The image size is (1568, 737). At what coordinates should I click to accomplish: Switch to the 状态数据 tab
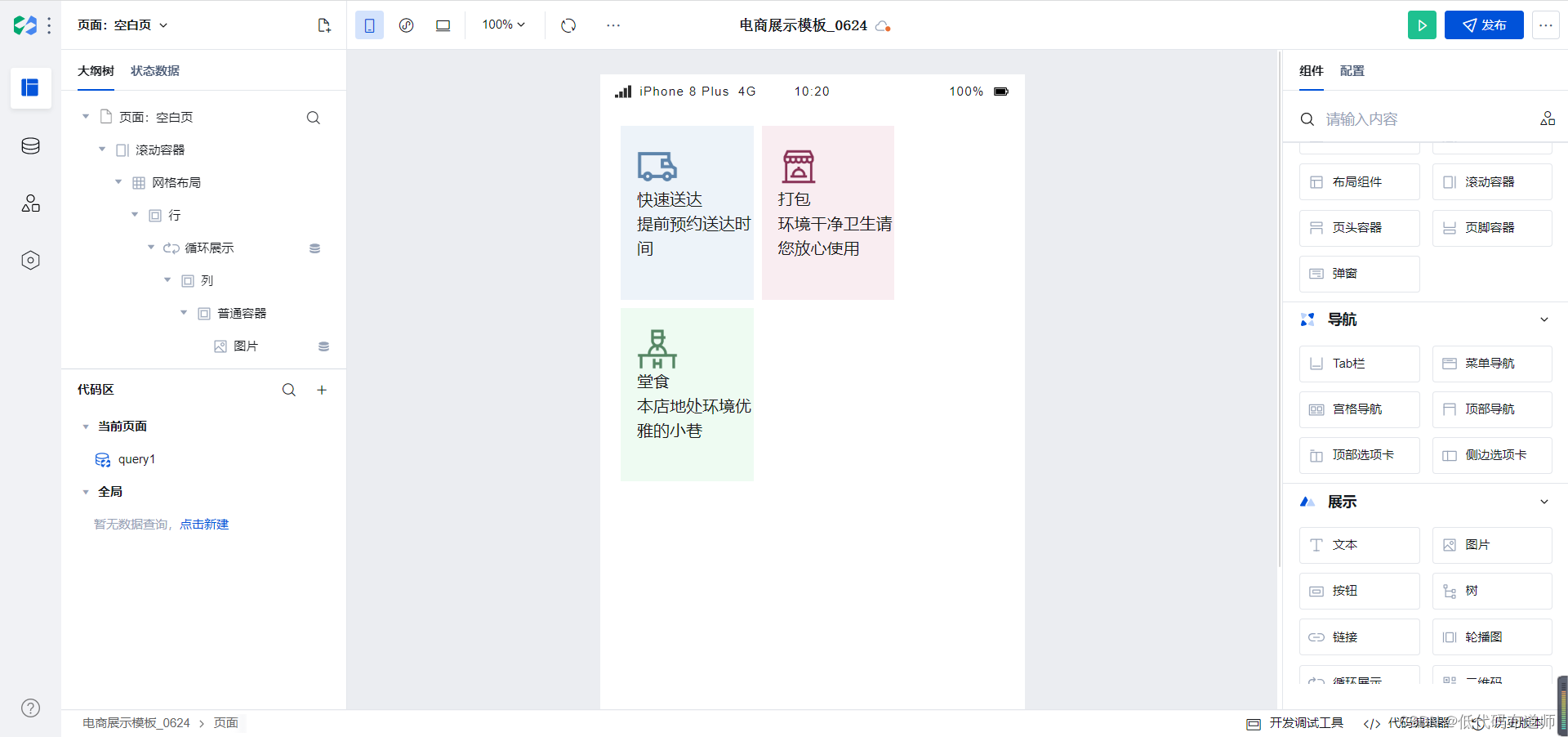155,71
